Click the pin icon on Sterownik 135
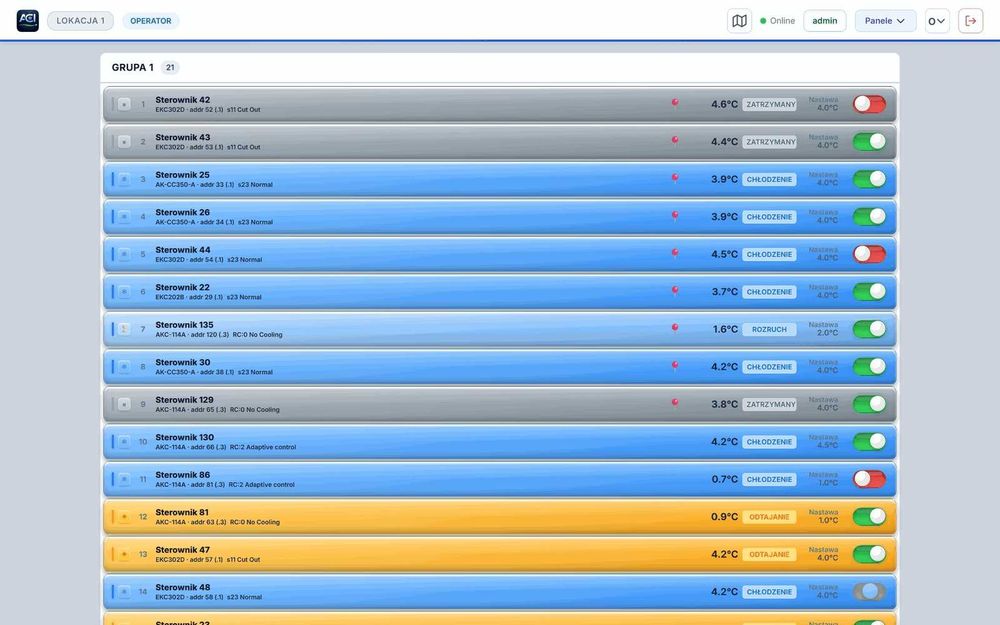 click(675, 328)
